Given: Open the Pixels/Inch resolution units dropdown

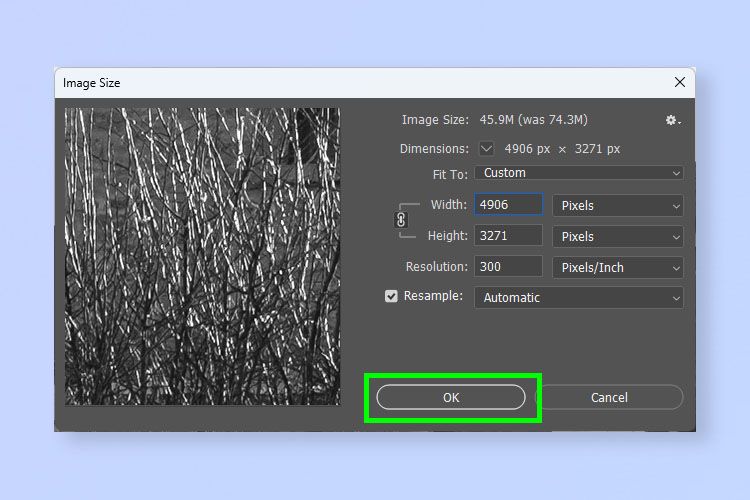Looking at the screenshot, I should pyautogui.click(x=618, y=267).
